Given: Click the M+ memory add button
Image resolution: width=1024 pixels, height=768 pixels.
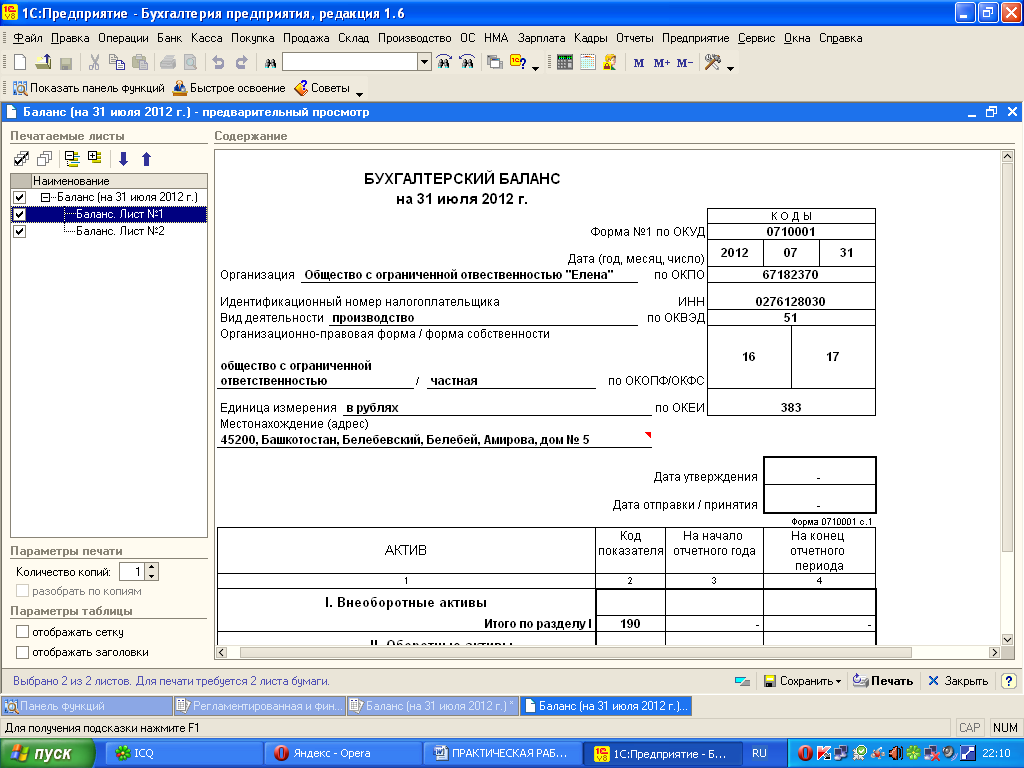Looking at the screenshot, I should point(662,63).
